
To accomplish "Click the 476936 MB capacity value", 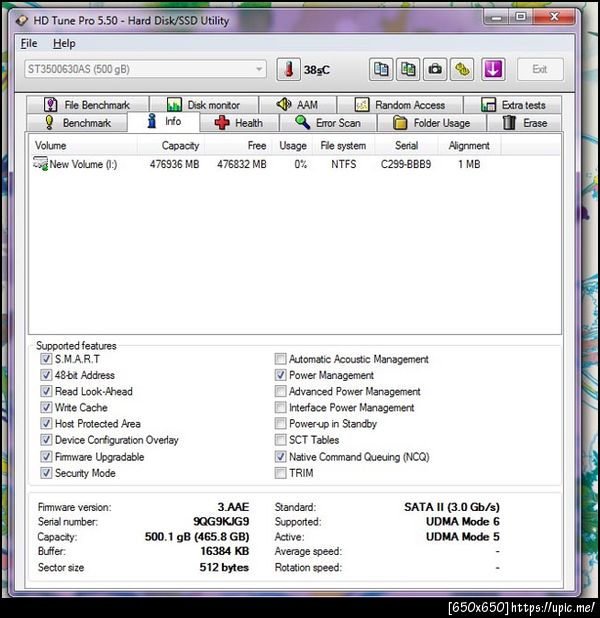I will 174,164.
